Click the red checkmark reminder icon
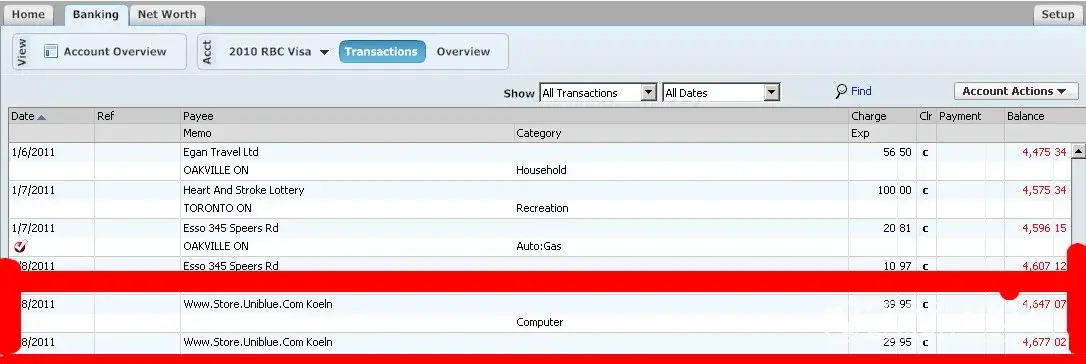 20,246
